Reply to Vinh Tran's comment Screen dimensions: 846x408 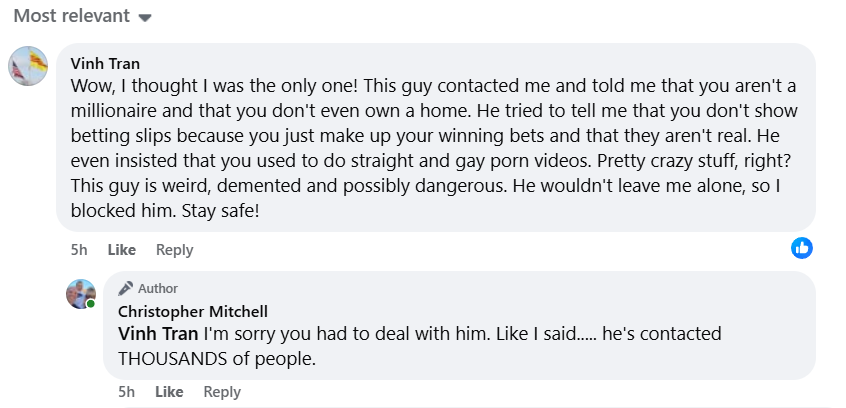174,250
